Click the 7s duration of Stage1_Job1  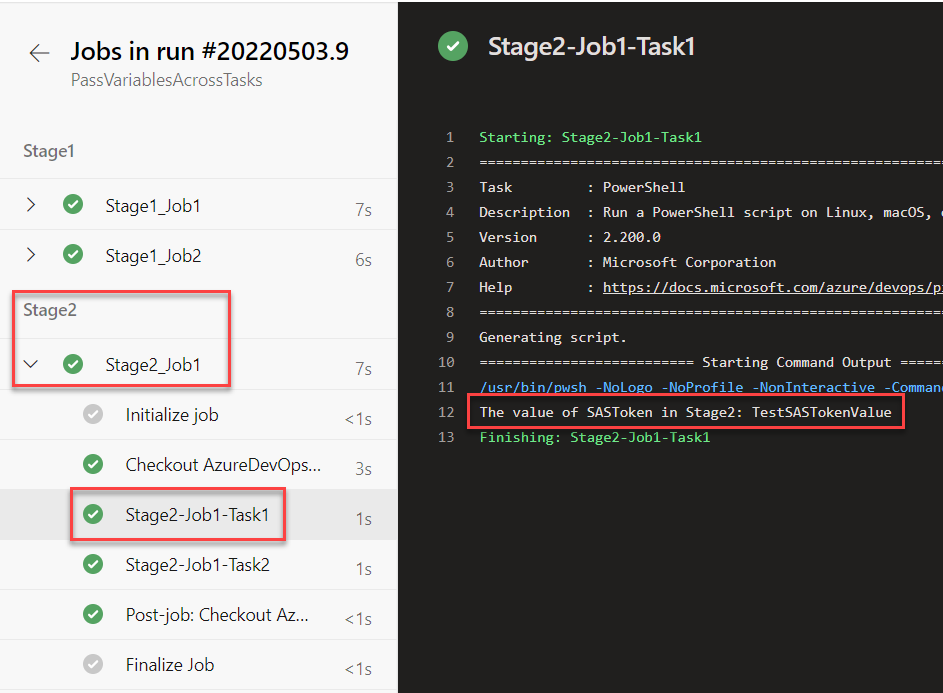click(x=363, y=209)
